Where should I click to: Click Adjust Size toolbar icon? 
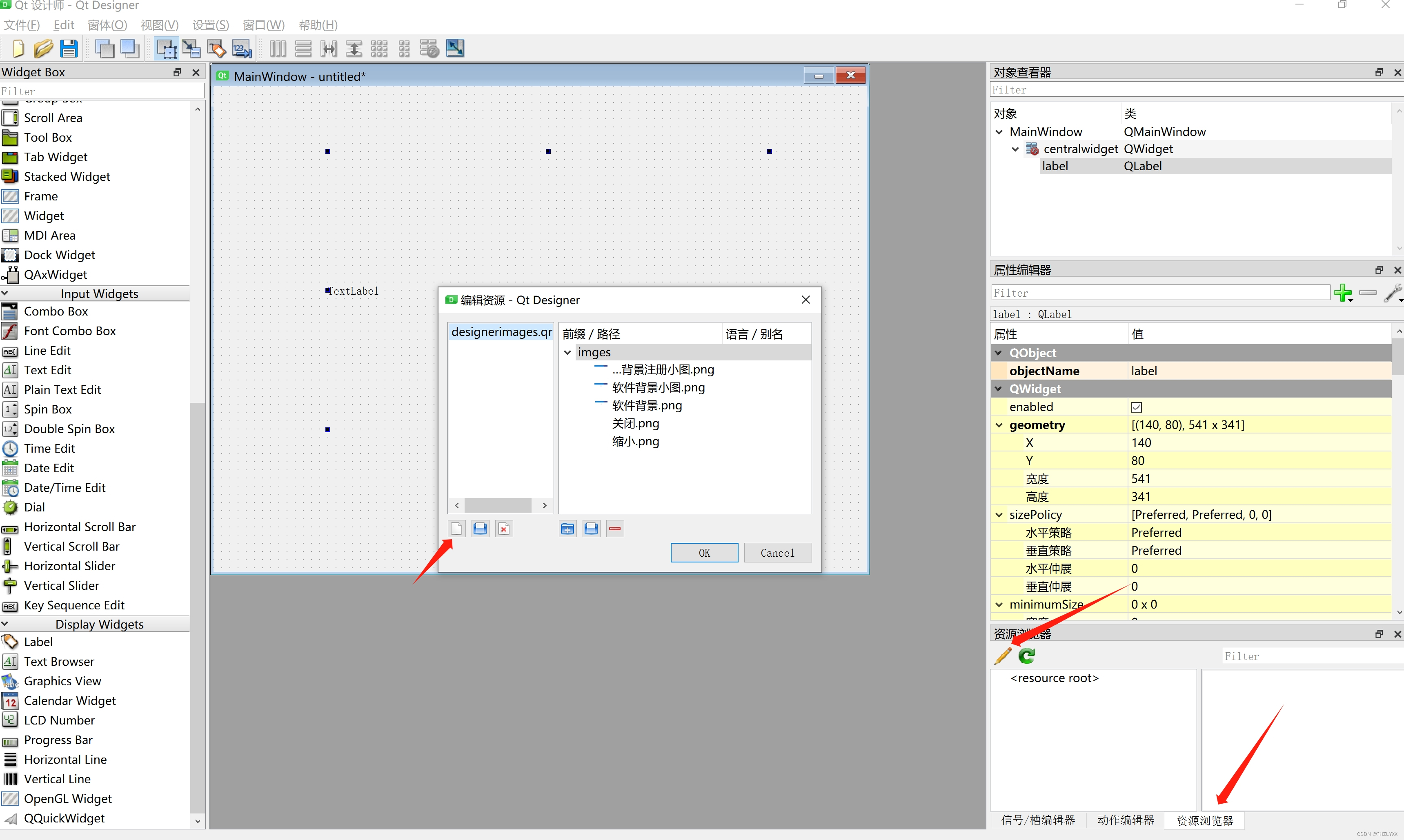455,48
